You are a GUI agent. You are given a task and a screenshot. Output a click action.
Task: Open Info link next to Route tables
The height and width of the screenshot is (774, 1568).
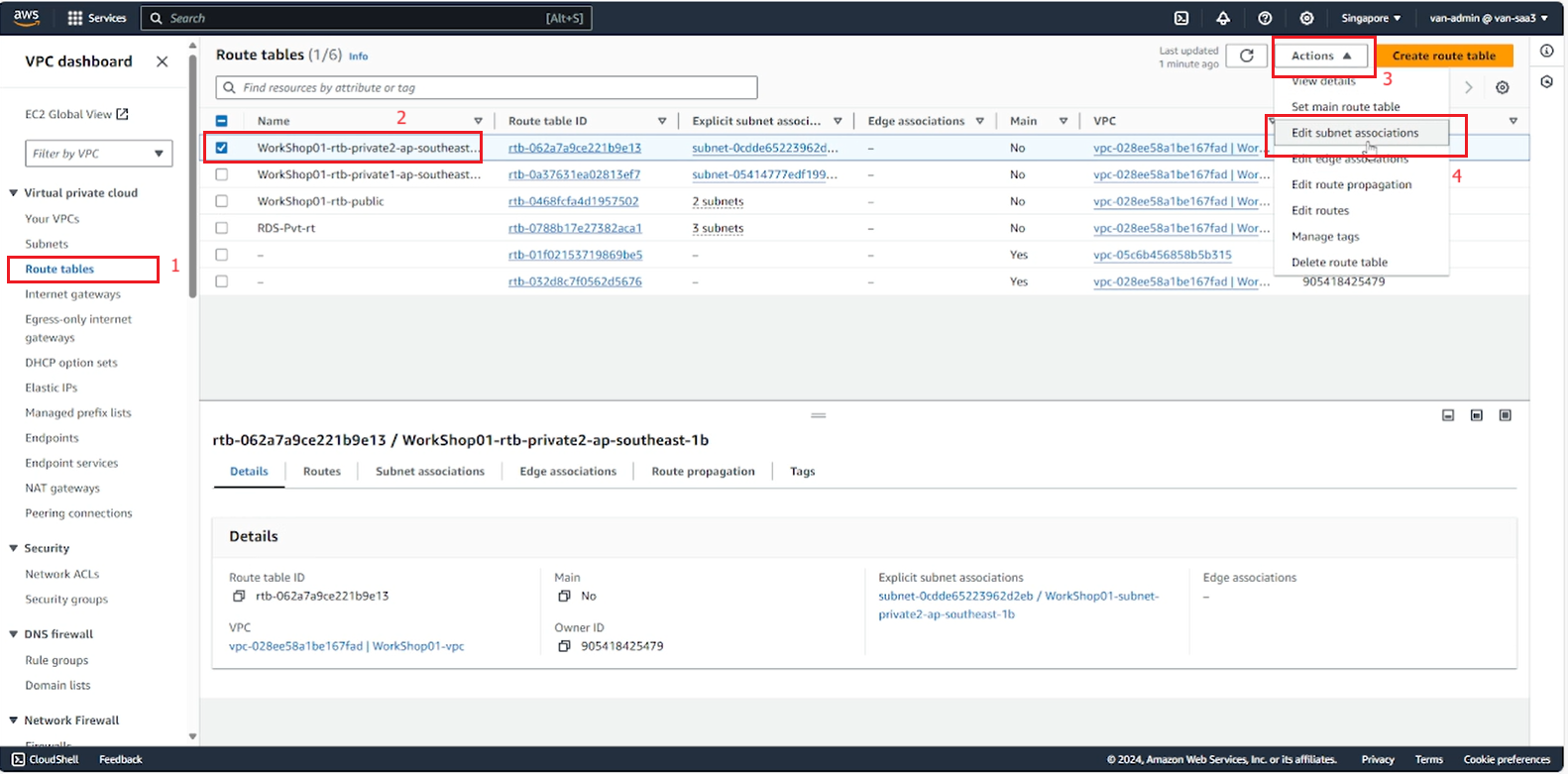[359, 56]
